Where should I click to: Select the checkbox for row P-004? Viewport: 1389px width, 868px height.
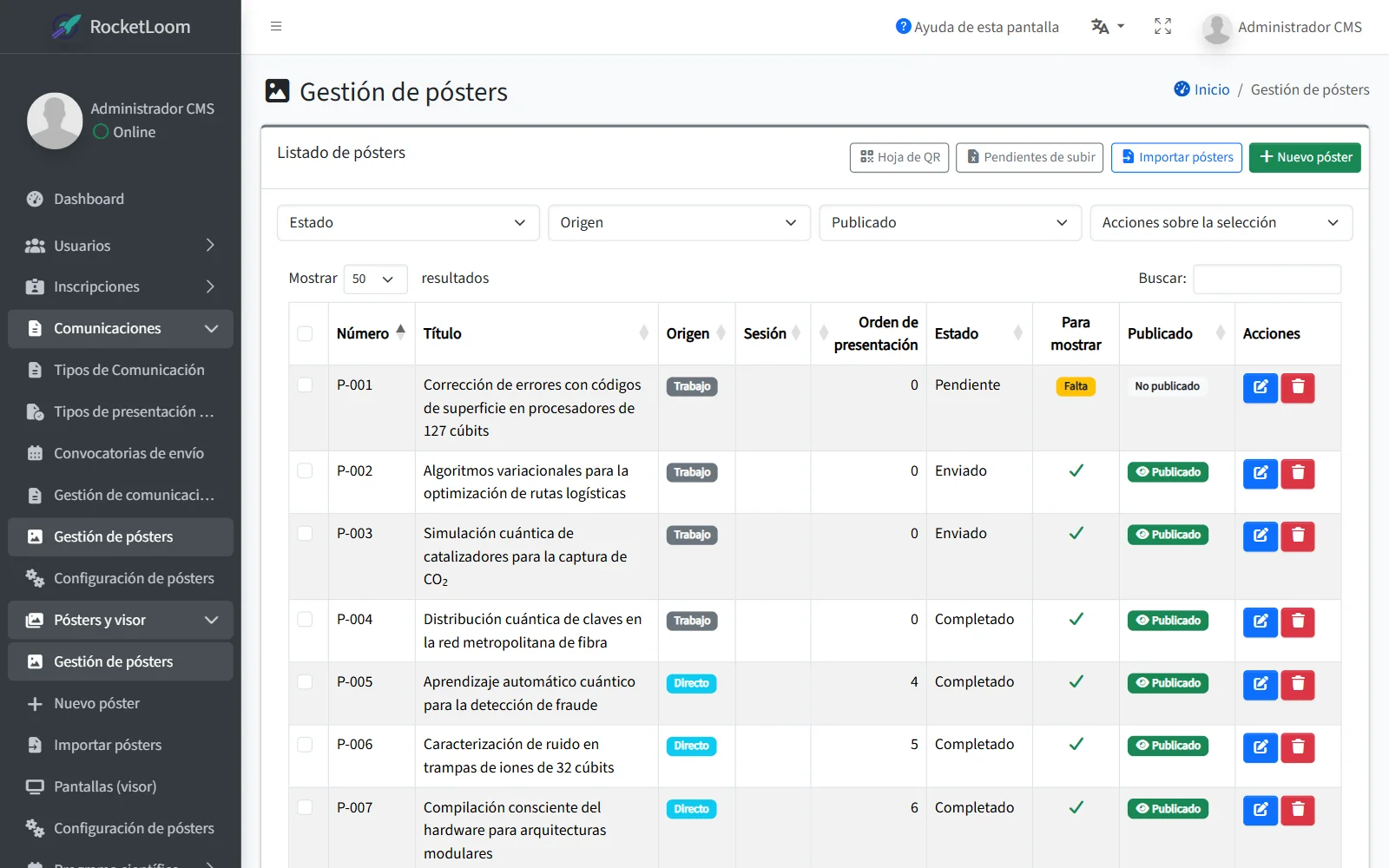305,619
